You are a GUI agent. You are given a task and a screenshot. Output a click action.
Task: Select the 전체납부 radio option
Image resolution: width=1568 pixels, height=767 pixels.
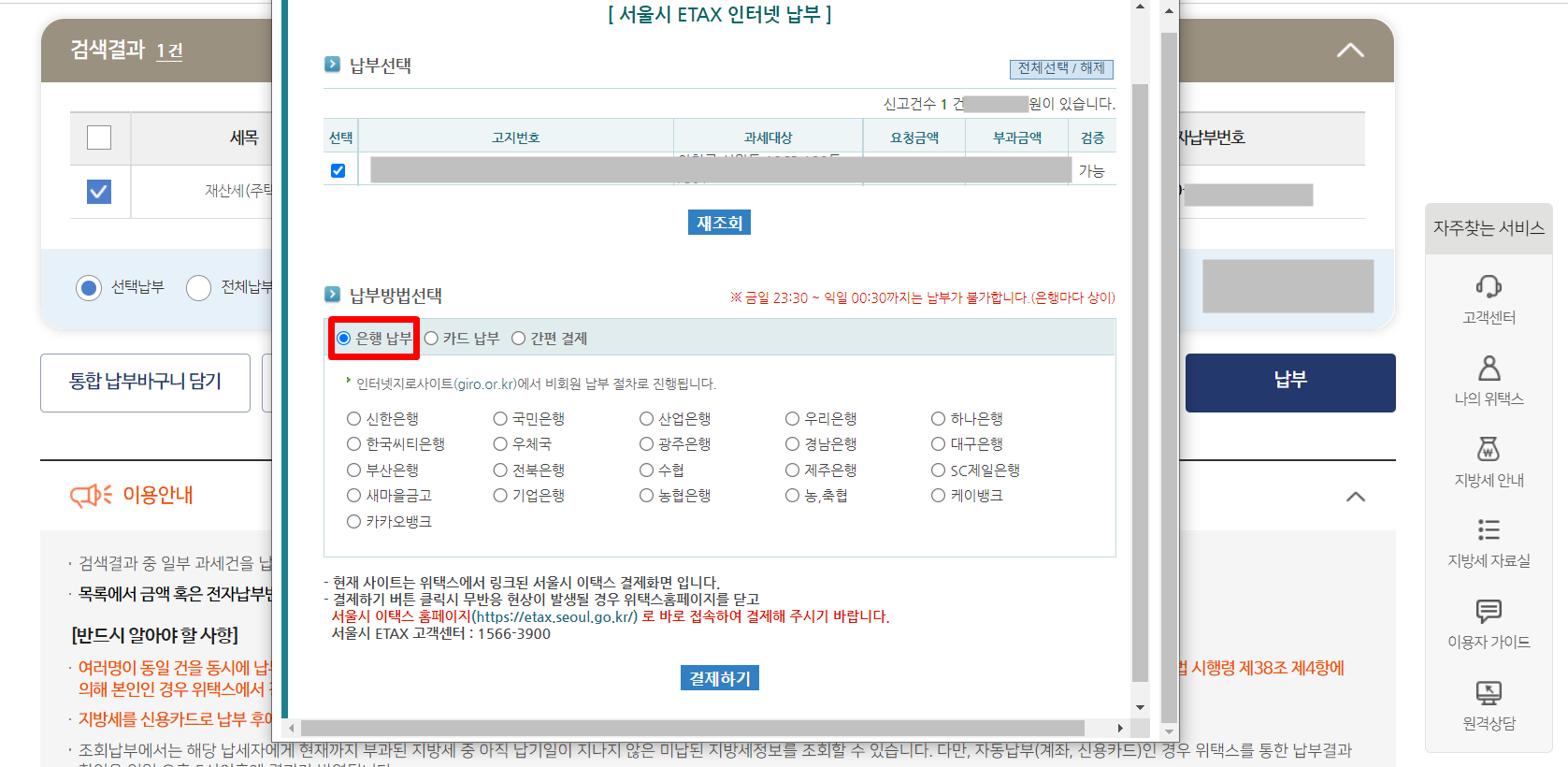click(198, 288)
